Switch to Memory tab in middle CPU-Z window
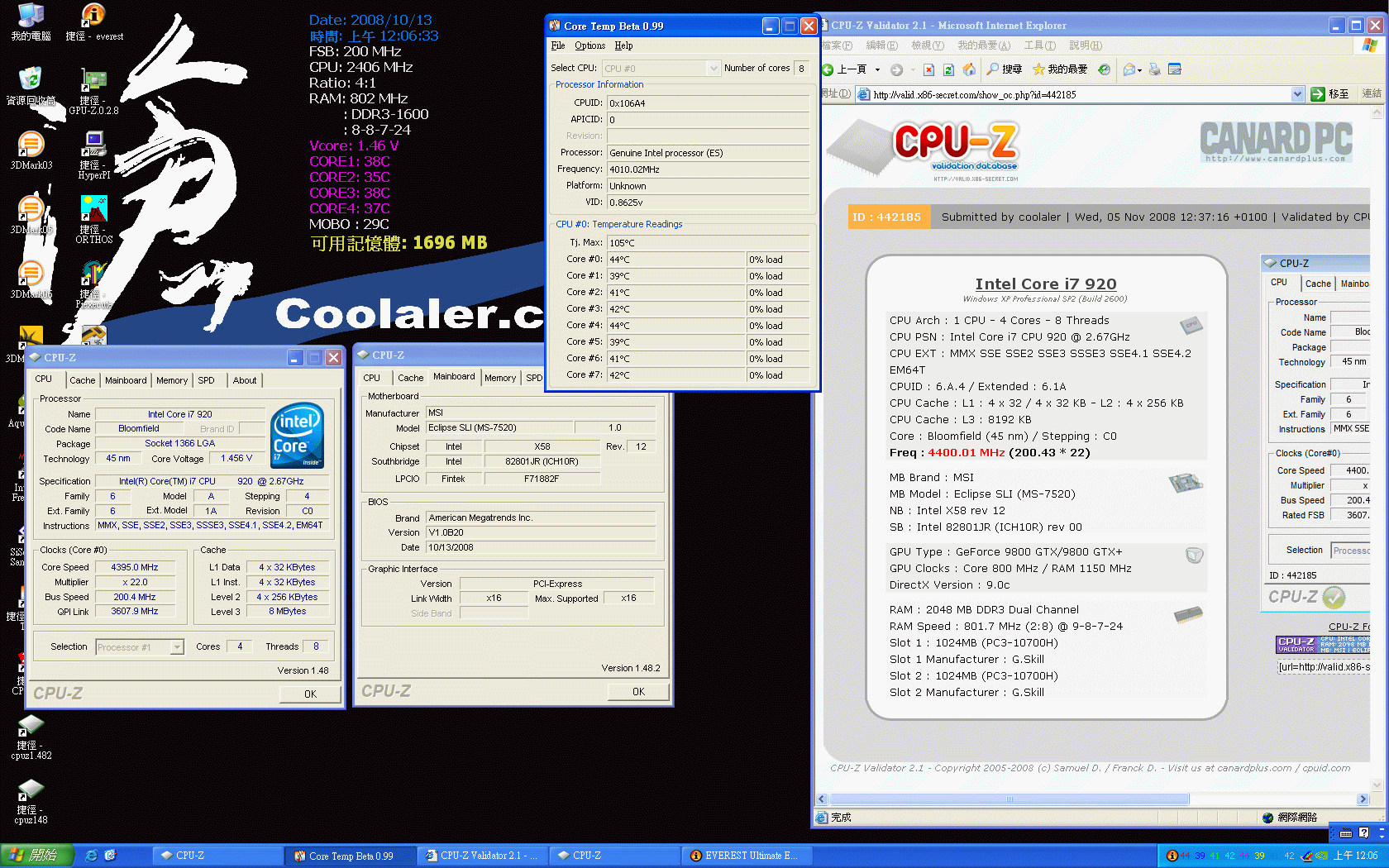This screenshot has height=868, width=1389. pyautogui.click(x=500, y=378)
